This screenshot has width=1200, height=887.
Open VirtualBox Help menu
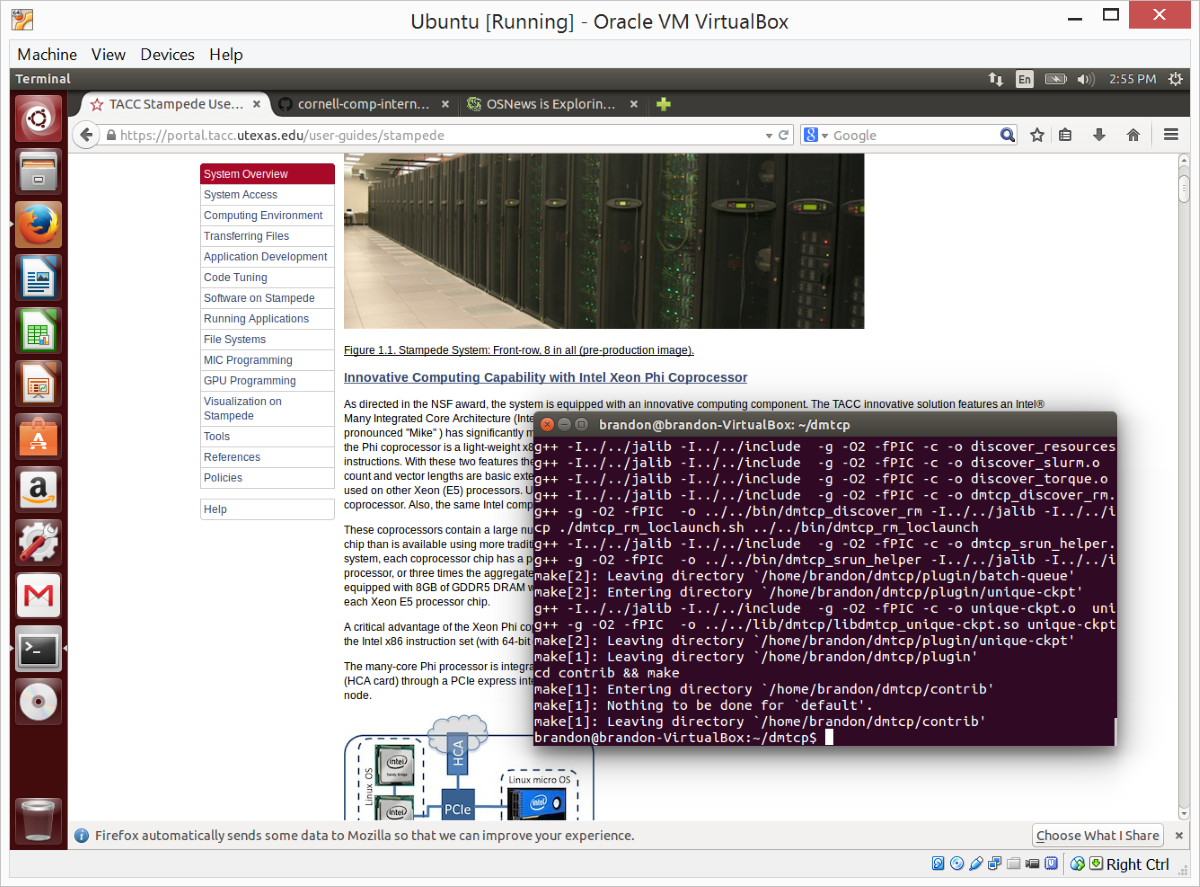pos(226,54)
